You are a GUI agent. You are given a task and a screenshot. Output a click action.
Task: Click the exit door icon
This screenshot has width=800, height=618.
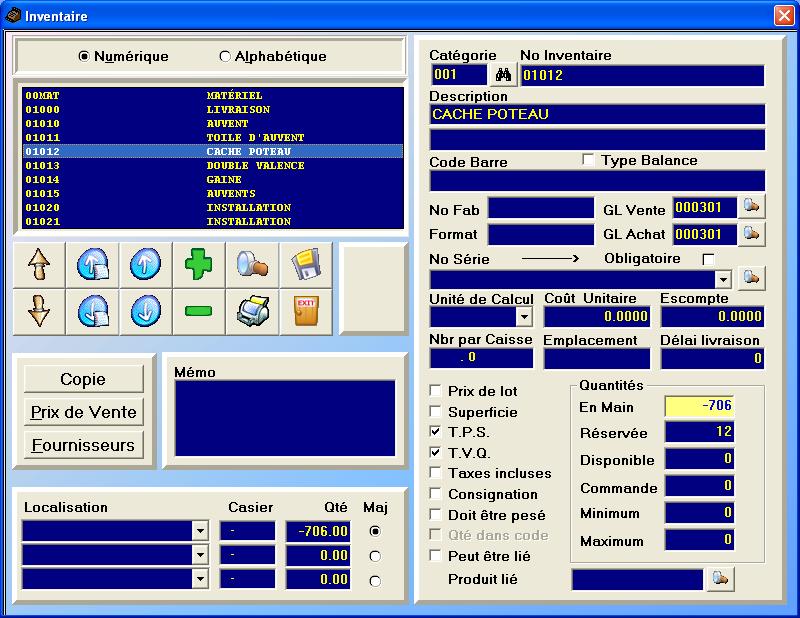(x=306, y=312)
